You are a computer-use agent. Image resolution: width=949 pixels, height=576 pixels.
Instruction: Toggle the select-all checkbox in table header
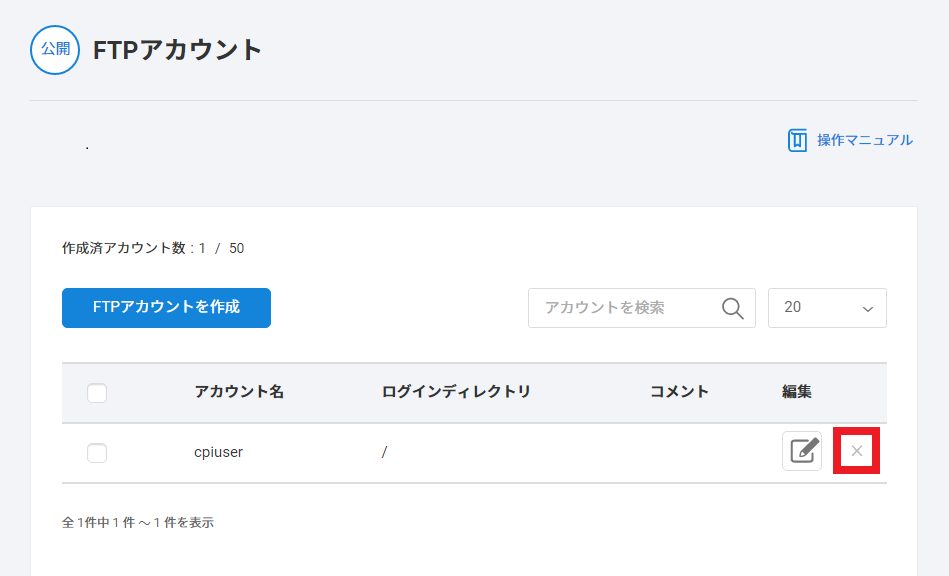(x=97, y=393)
